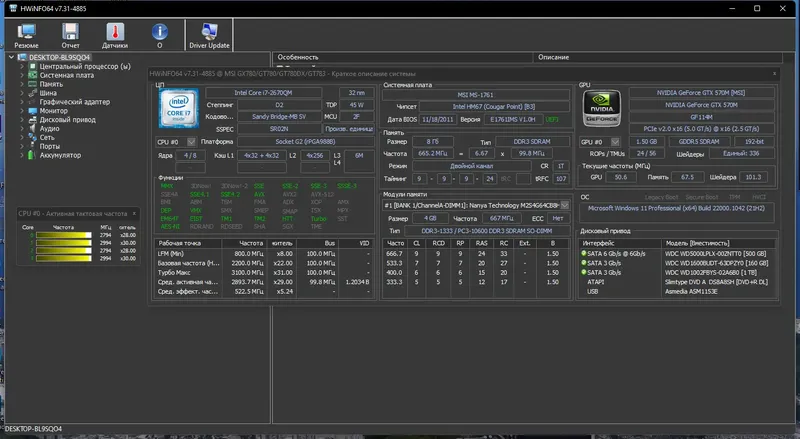The height and width of the screenshot is (439, 800).
Task: Click the Двойной канал memory mode field
Action: coord(471,166)
